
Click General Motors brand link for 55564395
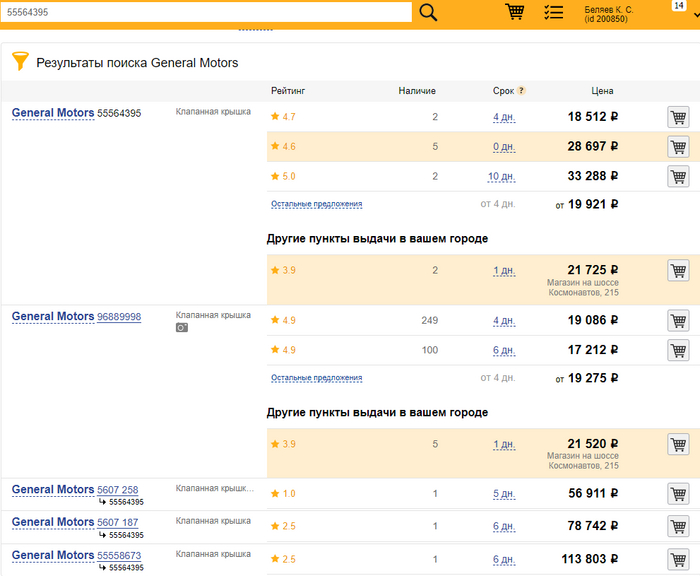pos(53,113)
